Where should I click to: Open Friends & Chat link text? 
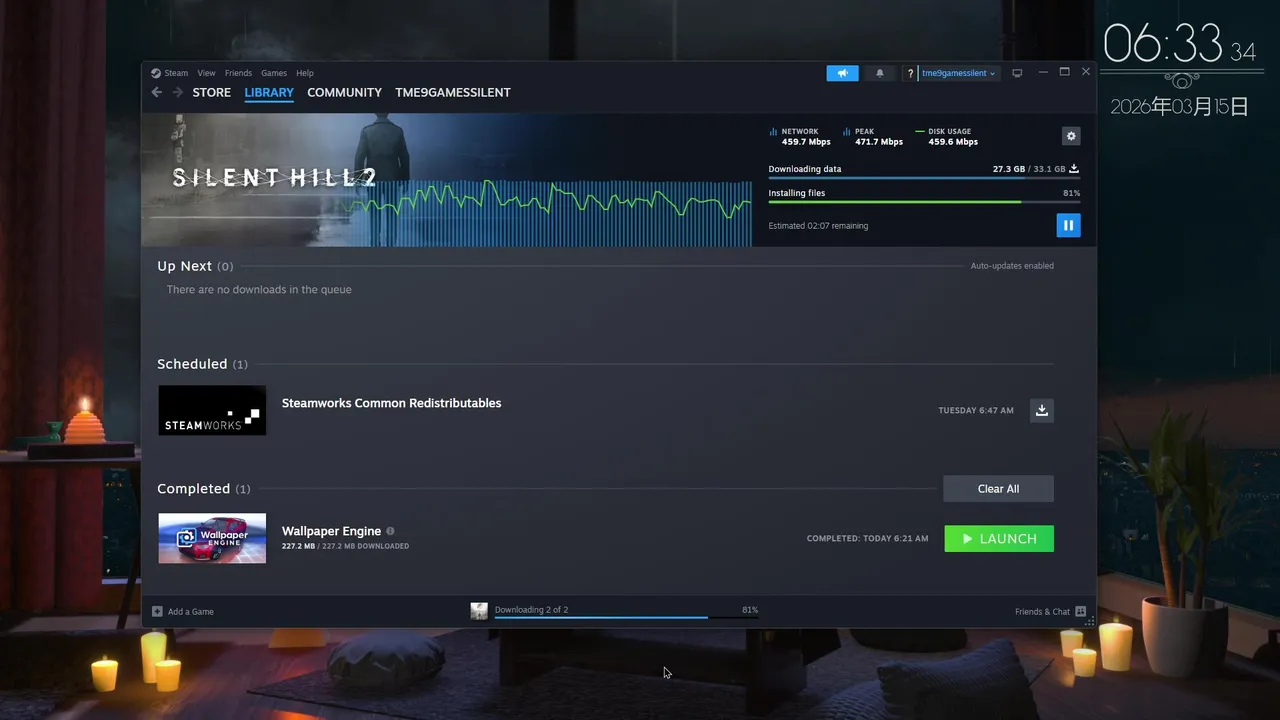(1042, 611)
